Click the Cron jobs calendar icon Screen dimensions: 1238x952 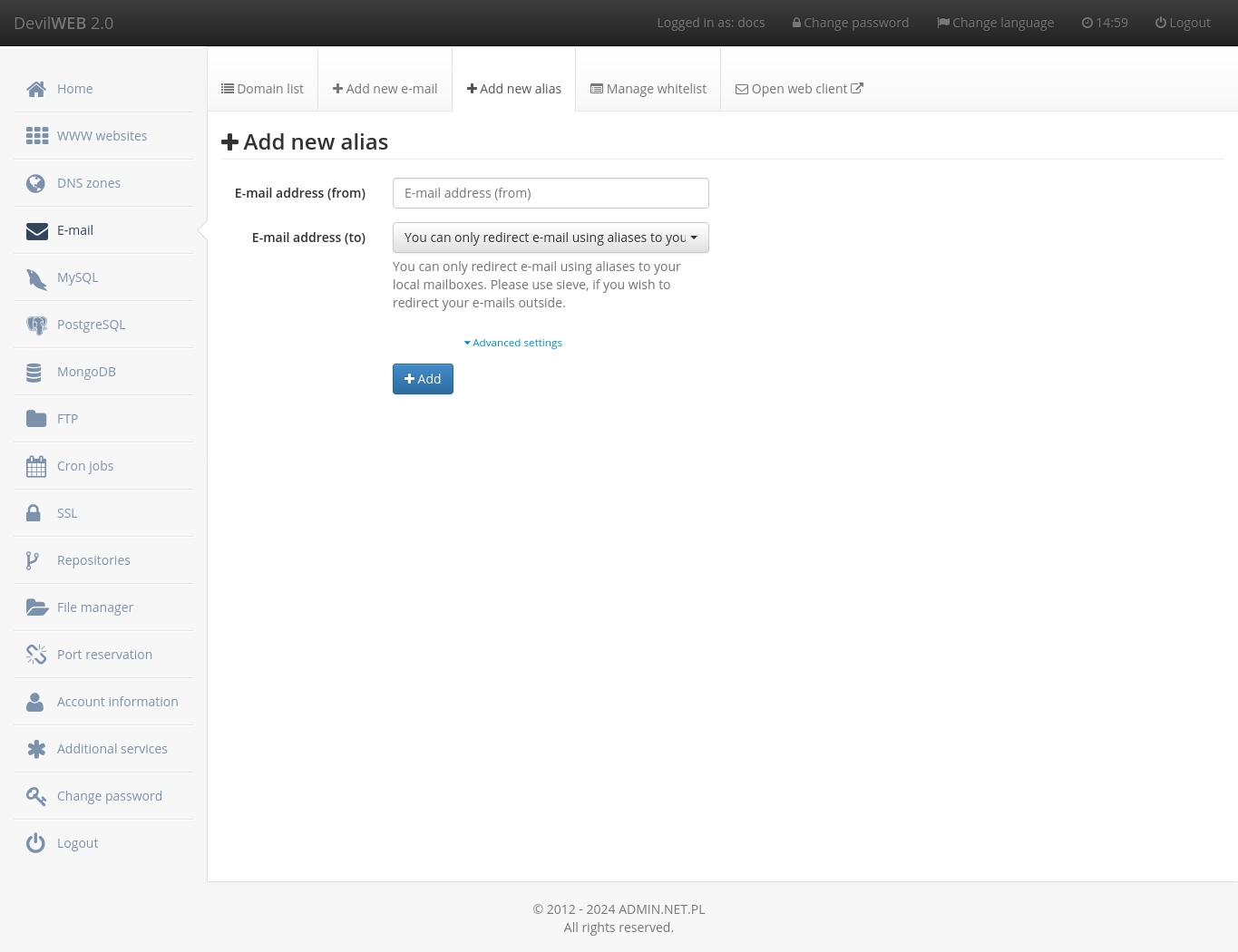[x=36, y=465]
